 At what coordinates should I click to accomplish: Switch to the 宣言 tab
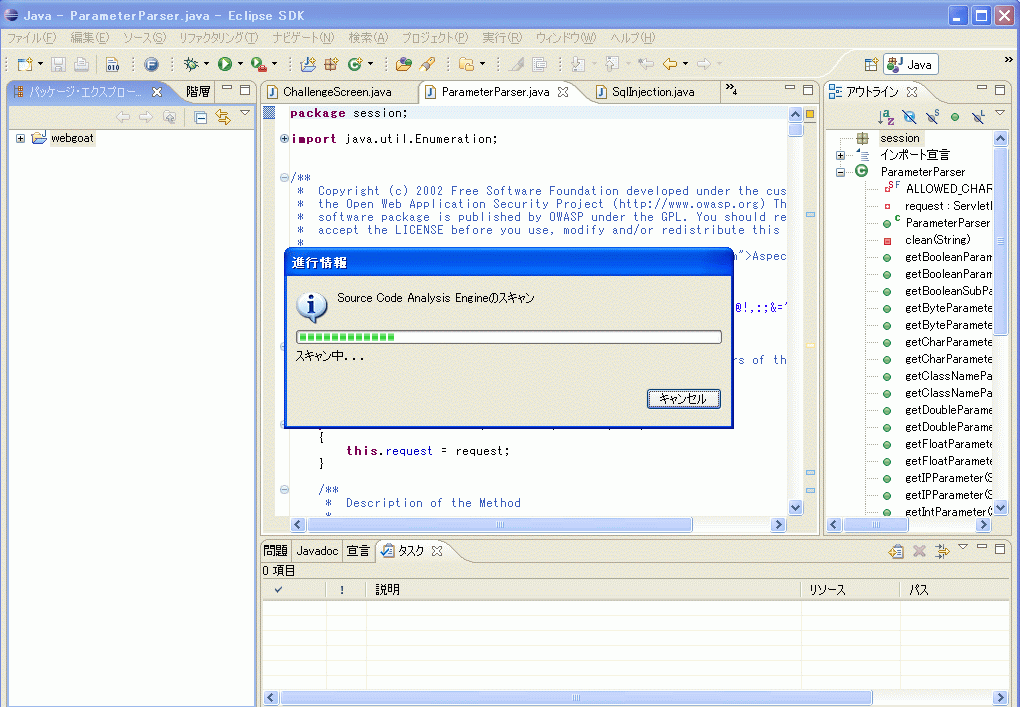(x=358, y=551)
